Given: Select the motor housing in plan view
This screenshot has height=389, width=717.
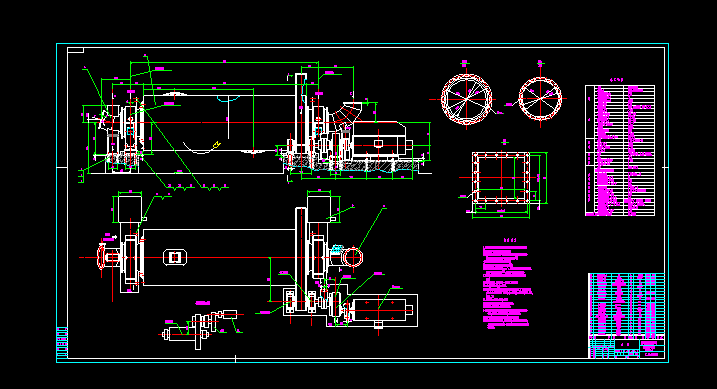Looking at the screenshot, I should 379,310.
